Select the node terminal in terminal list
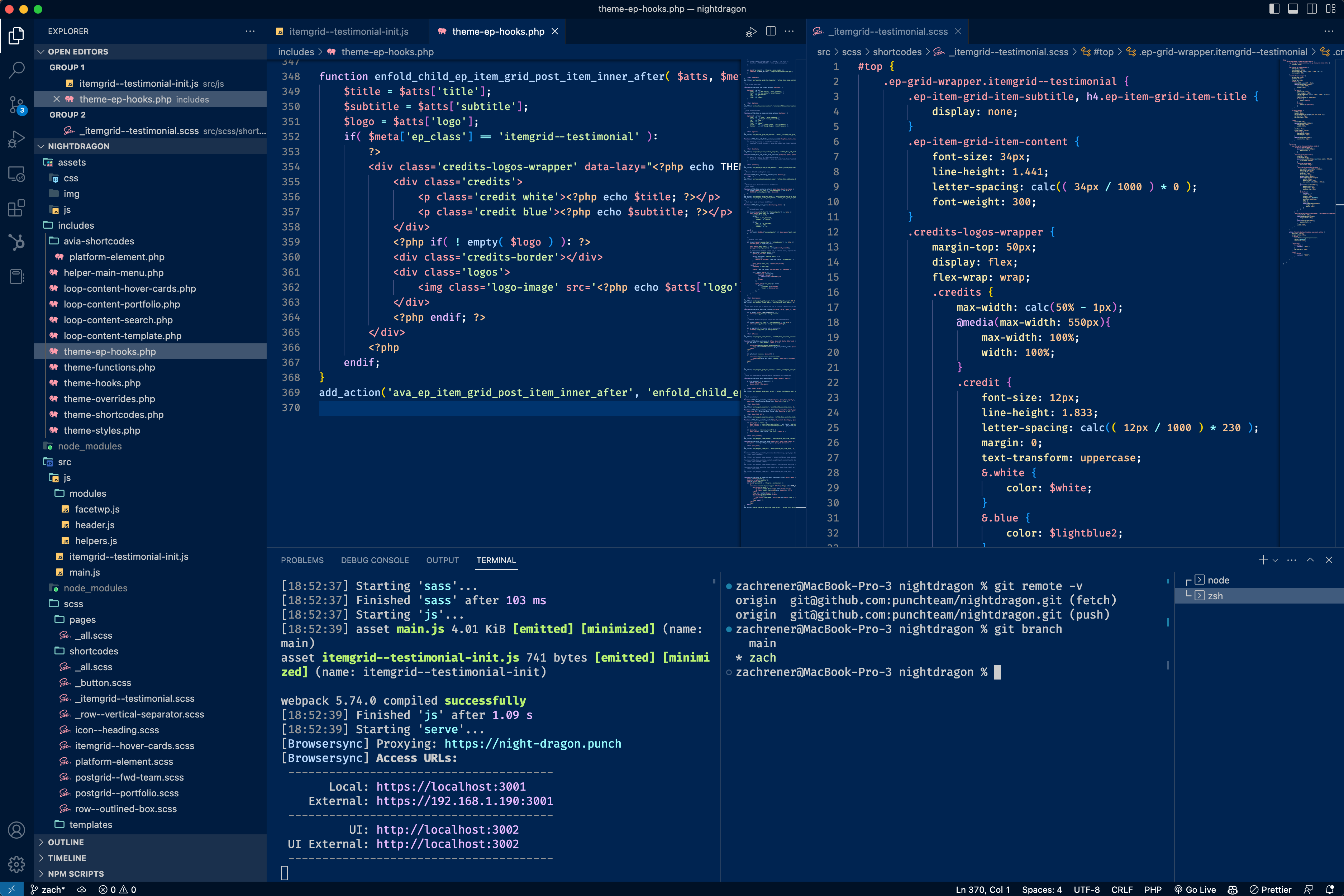The image size is (1344, 896). (1259, 580)
